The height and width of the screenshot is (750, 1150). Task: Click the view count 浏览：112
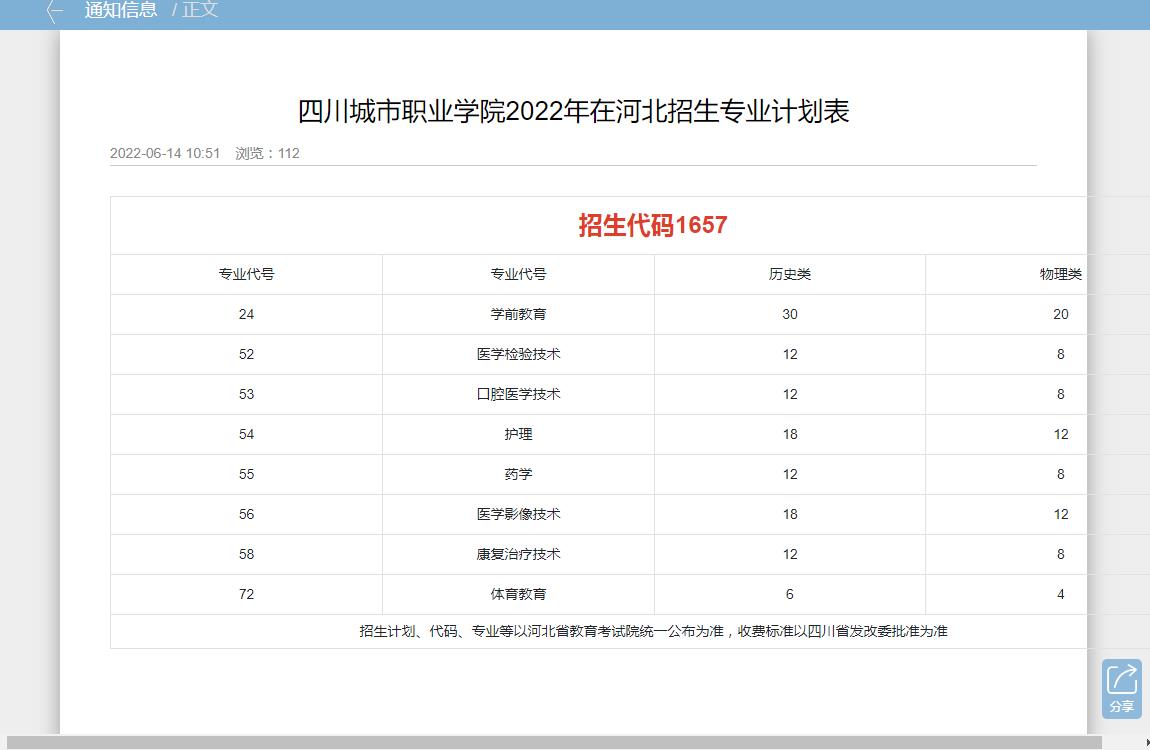[x=267, y=153]
